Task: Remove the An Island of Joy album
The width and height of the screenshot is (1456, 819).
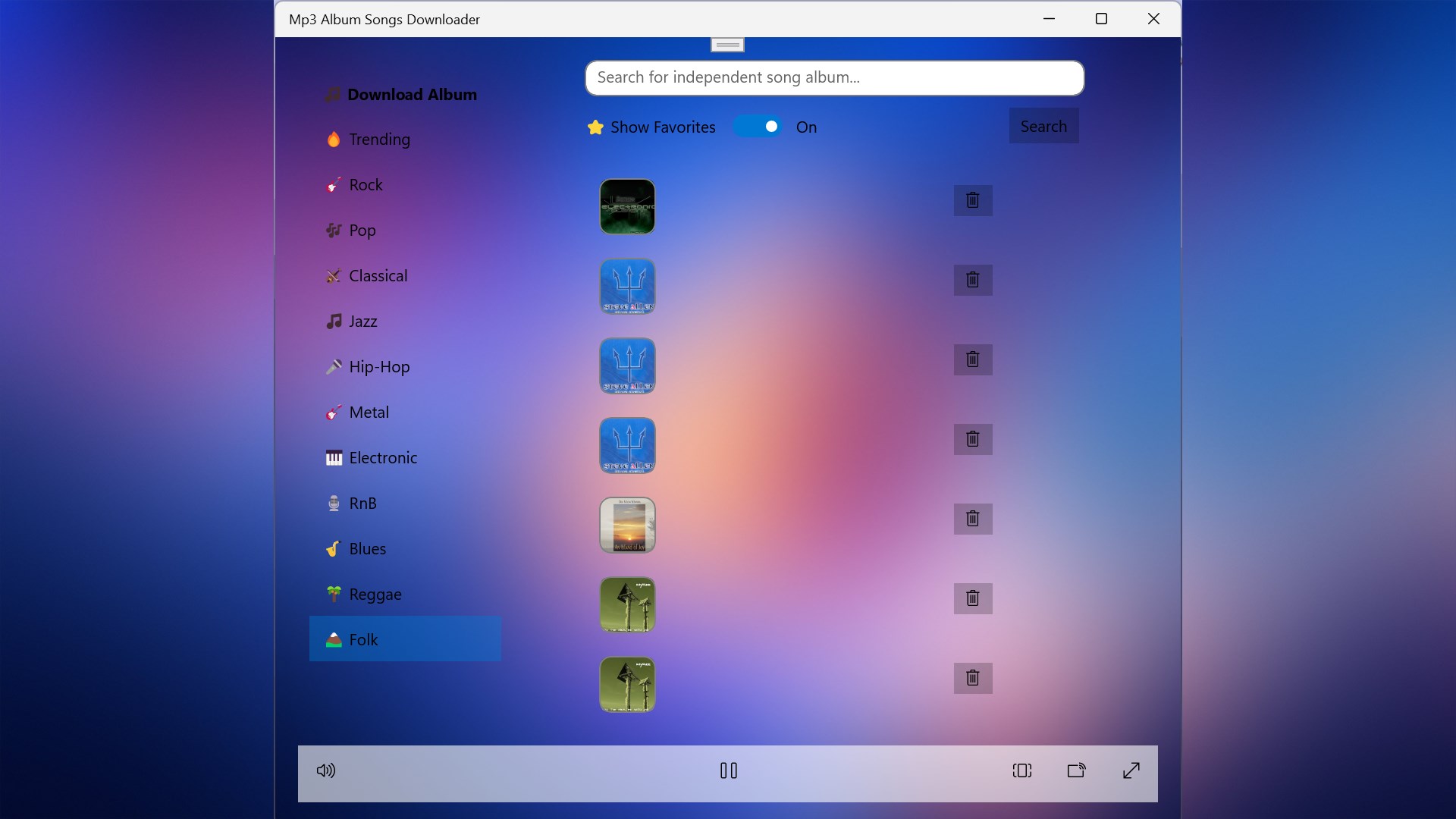Action: pyautogui.click(x=972, y=519)
